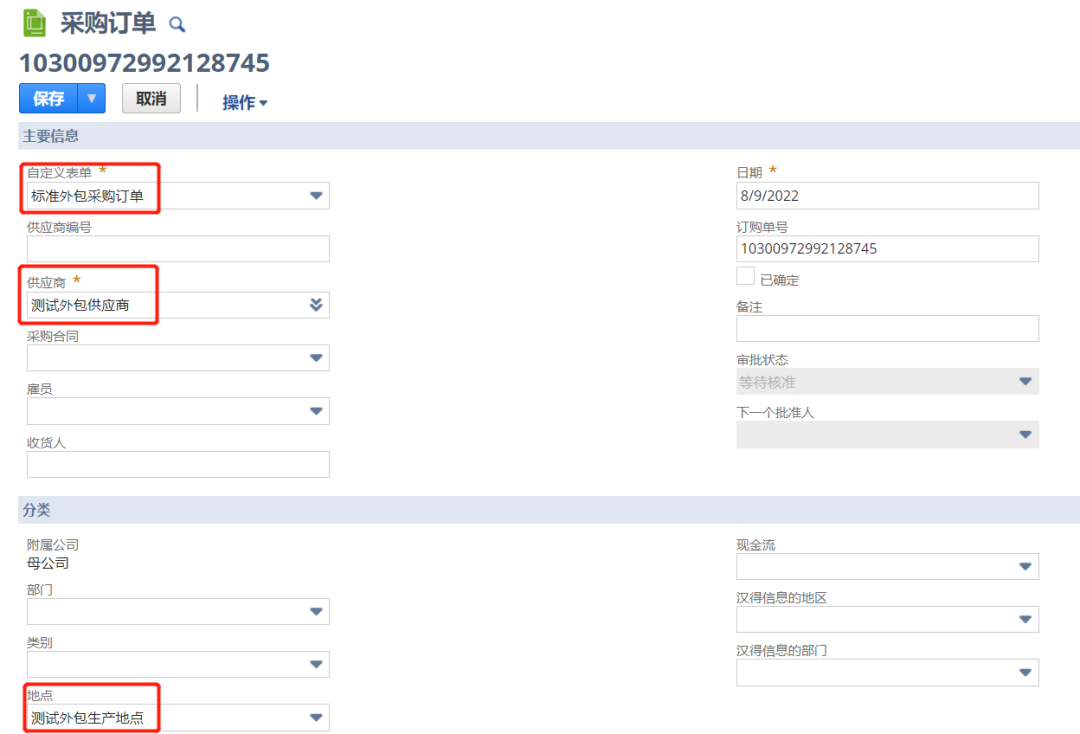Viewport: 1080px width, 734px height.
Task: Click the 主要信息 section header
Action: point(549,136)
